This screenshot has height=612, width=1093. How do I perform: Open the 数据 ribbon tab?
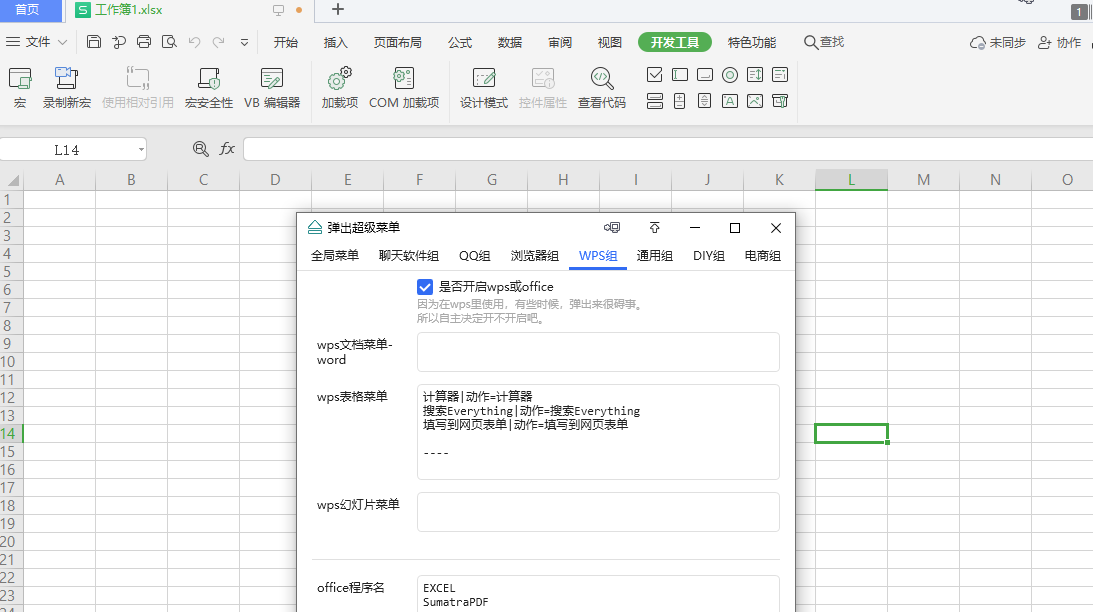point(510,43)
